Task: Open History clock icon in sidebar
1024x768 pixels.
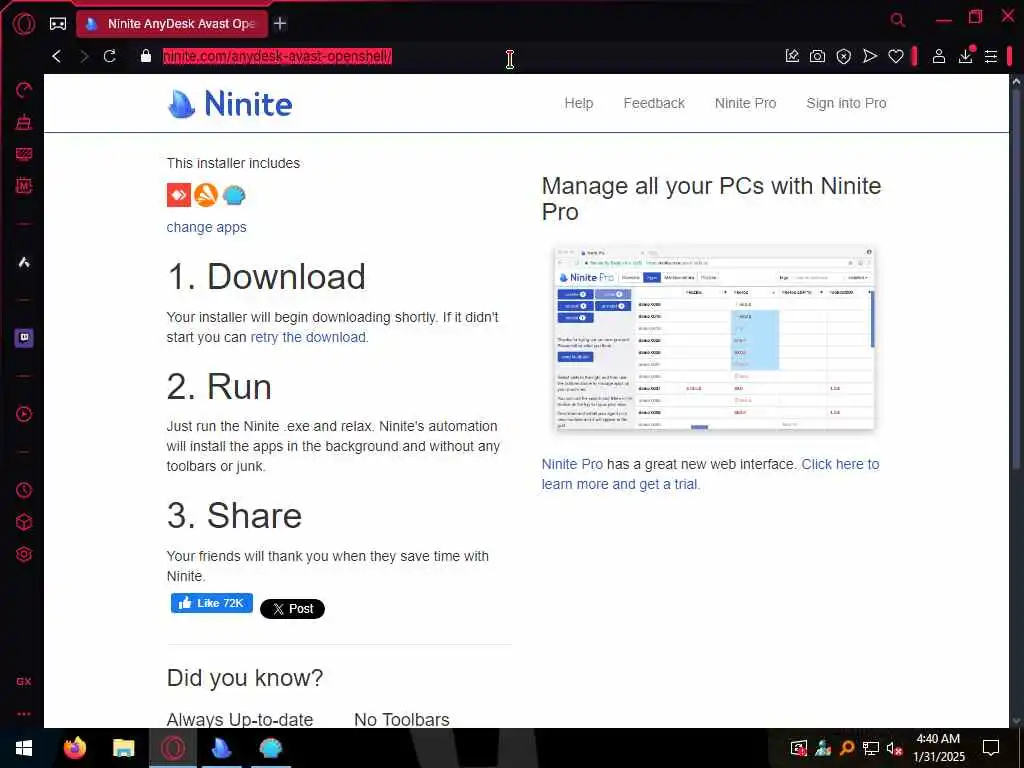Action: tap(24, 490)
